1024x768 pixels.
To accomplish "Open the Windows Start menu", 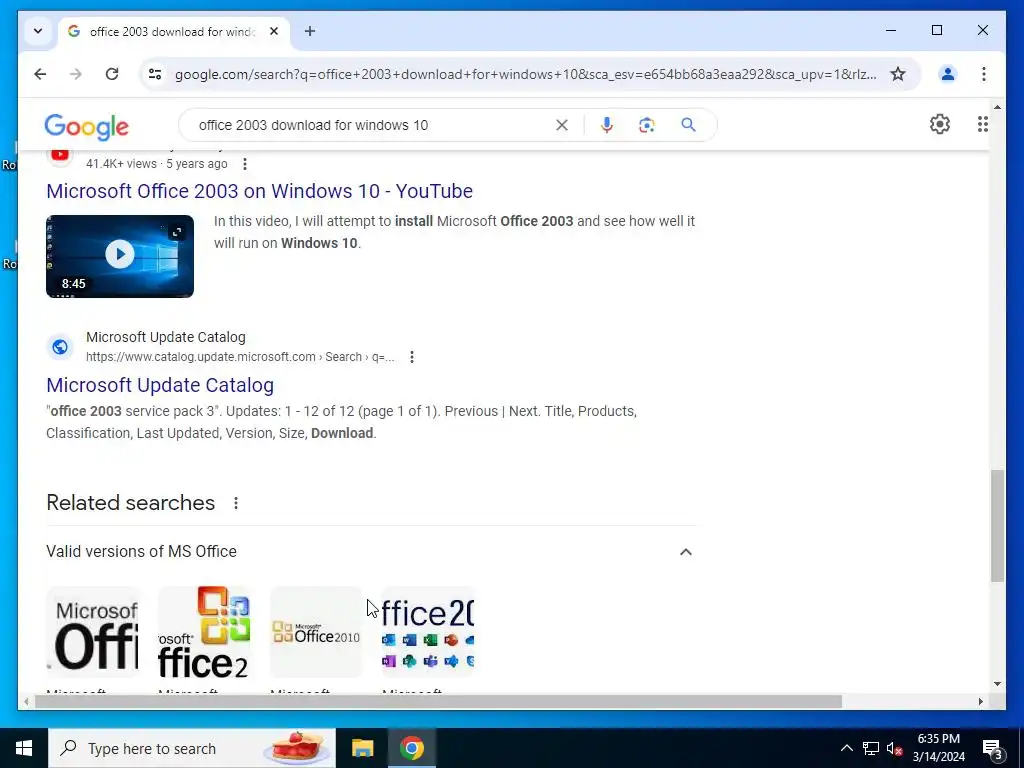I will (24, 748).
